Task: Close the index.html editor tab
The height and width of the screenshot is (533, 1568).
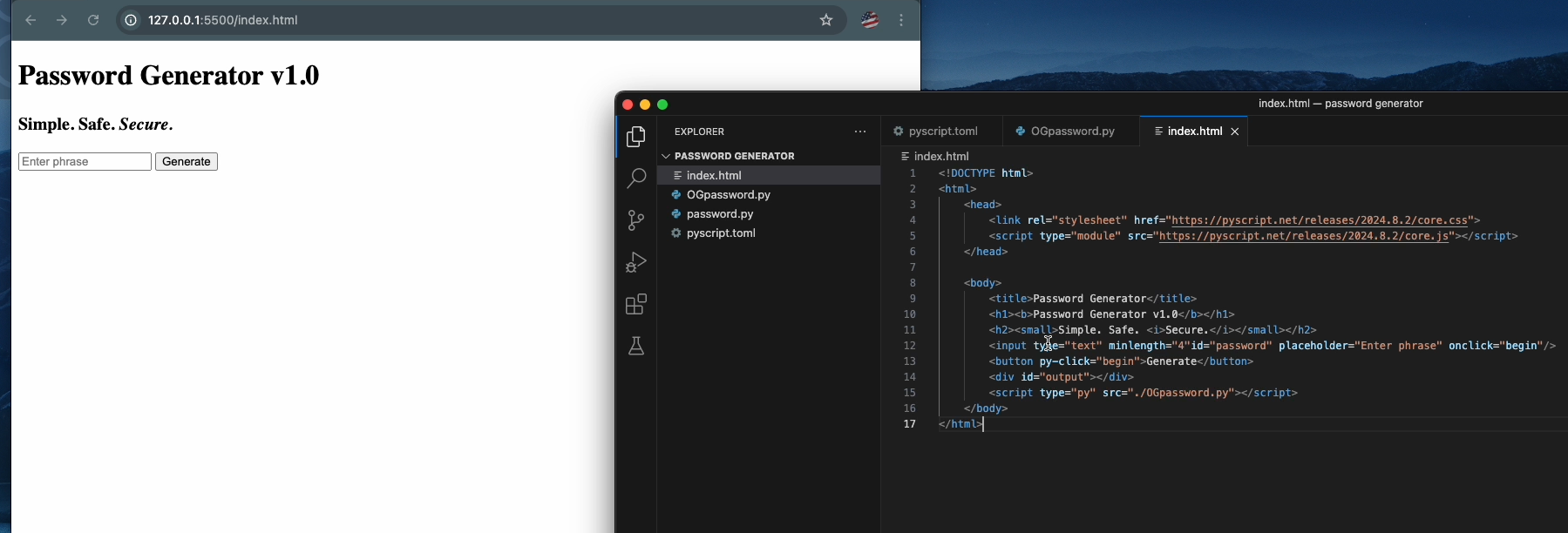Action: coord(1234,132)
